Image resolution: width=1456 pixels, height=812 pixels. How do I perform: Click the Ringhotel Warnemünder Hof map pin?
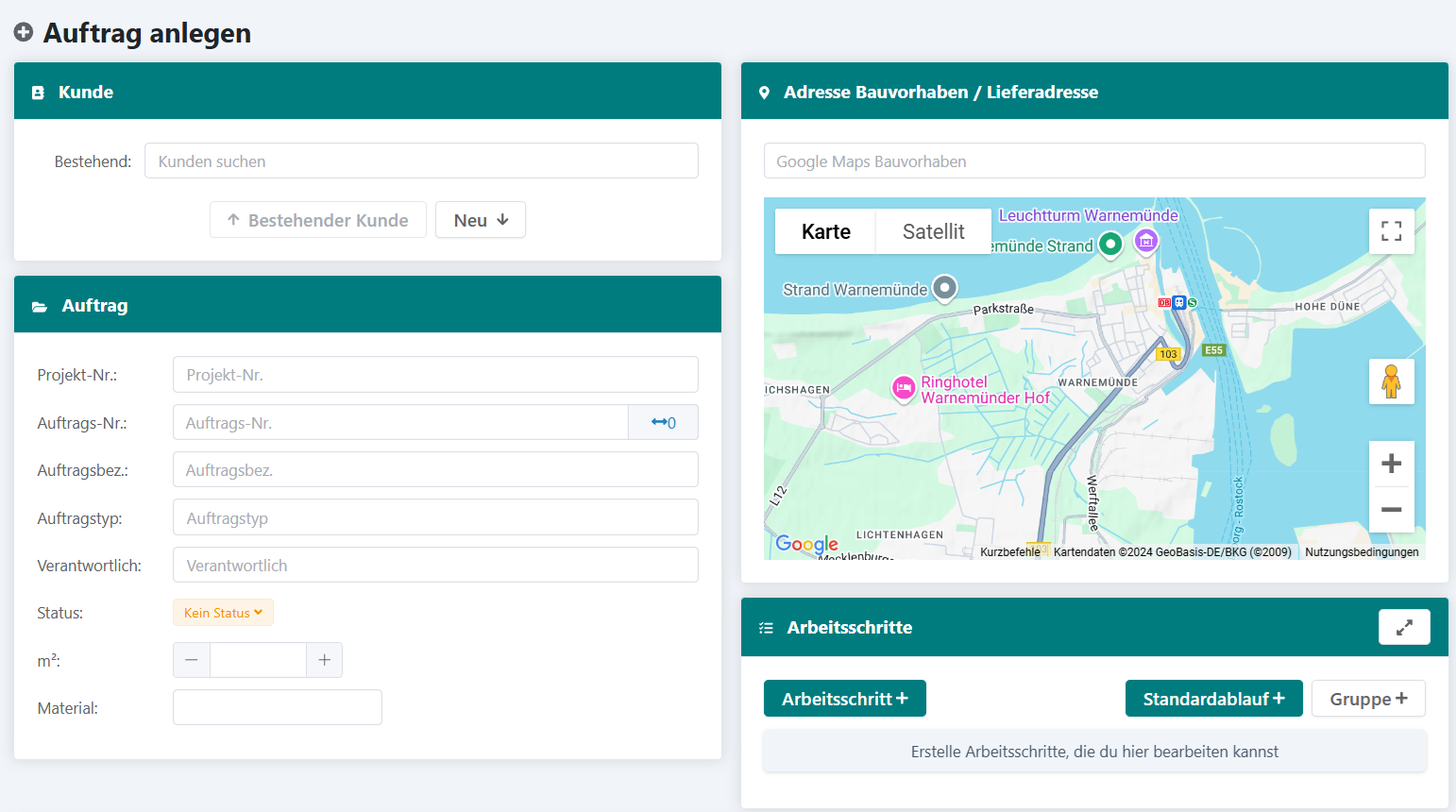904,388
